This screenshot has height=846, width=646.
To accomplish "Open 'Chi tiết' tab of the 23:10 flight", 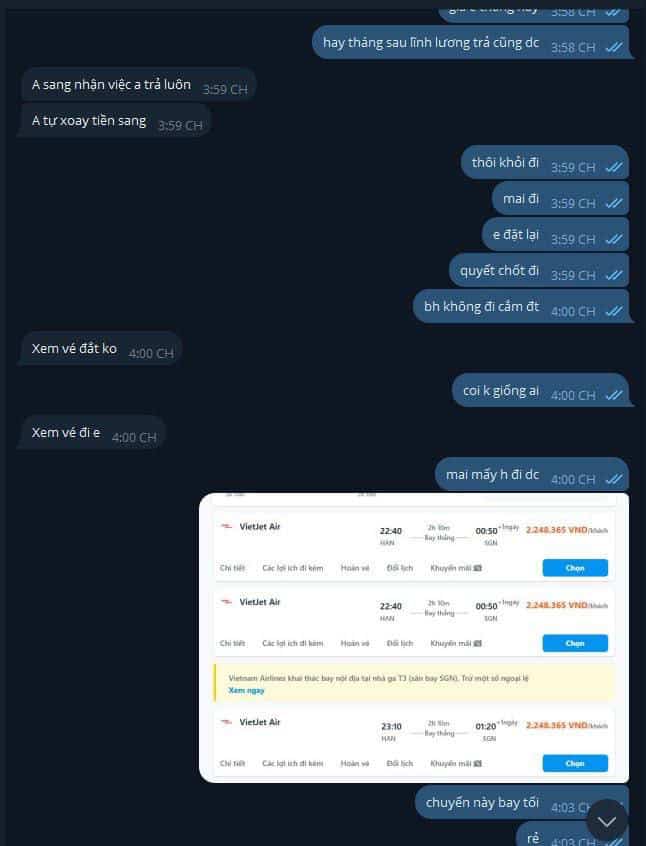I will click(232, 763).
